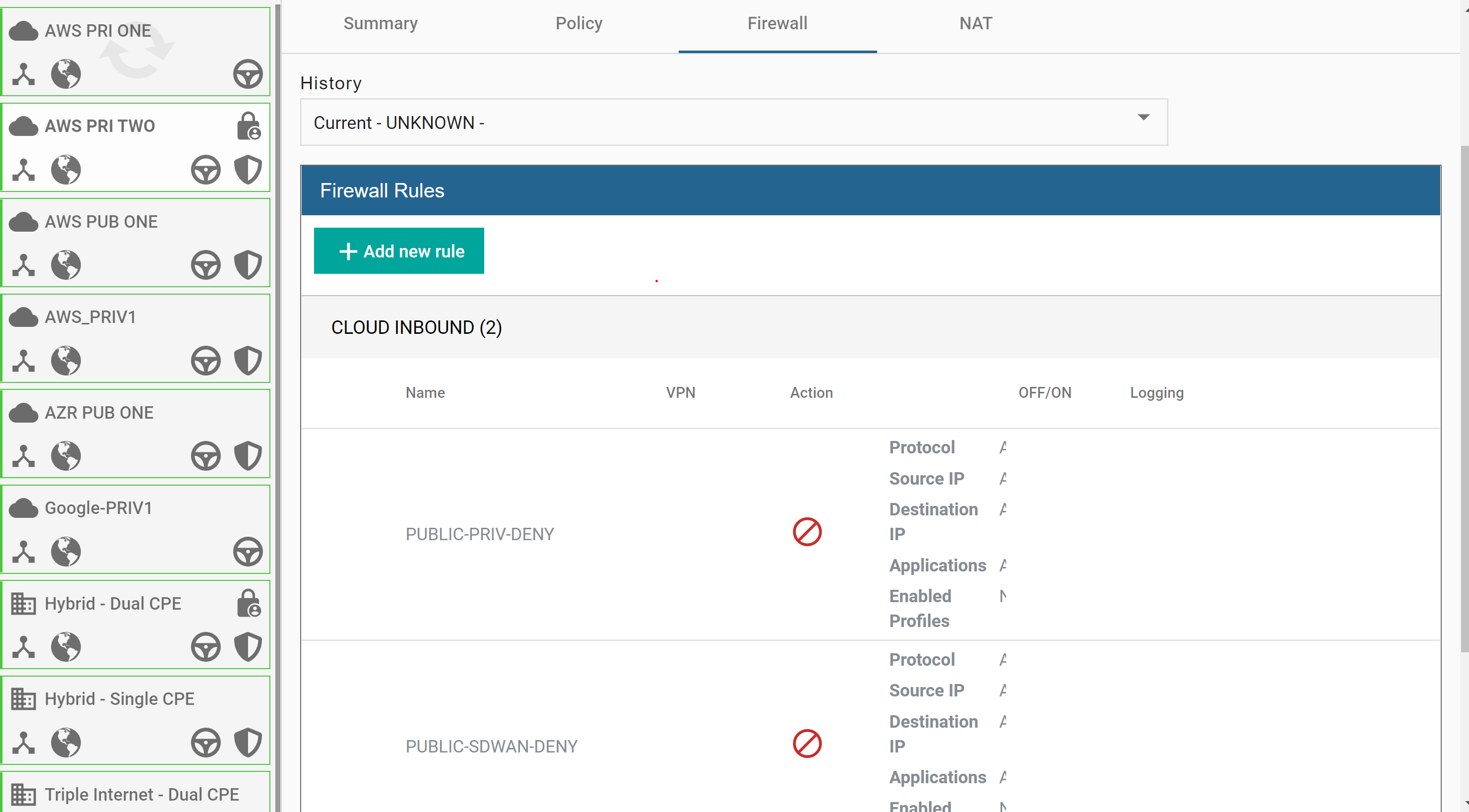Click the globe icon on Hybrid - Dual CPE

(x=65, y=647)
